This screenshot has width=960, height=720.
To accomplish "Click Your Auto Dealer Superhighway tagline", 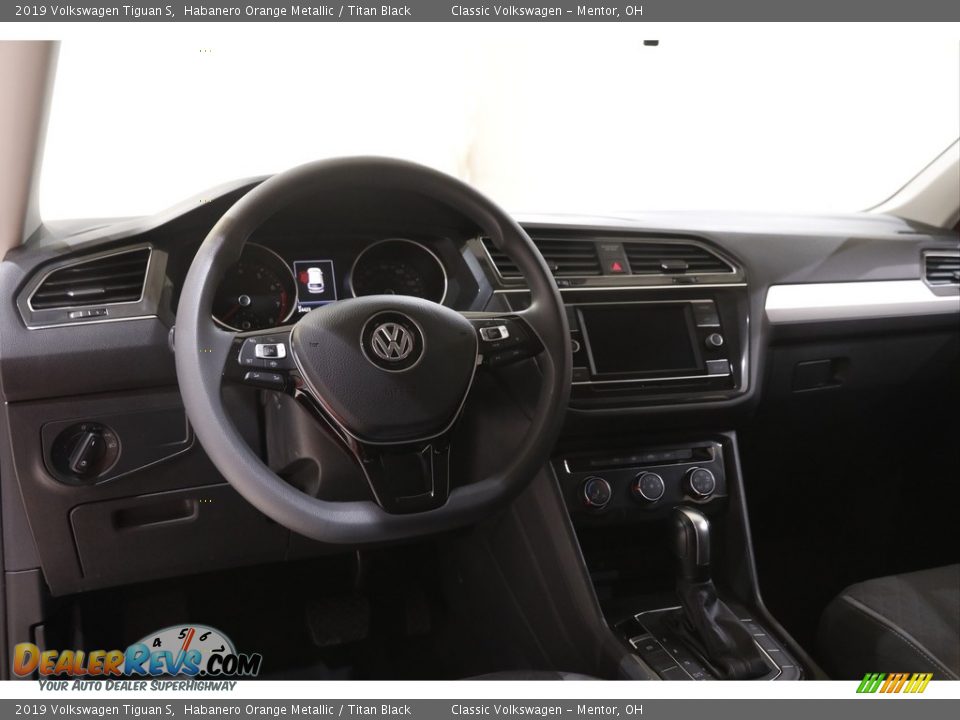I will tap(135, 687).
